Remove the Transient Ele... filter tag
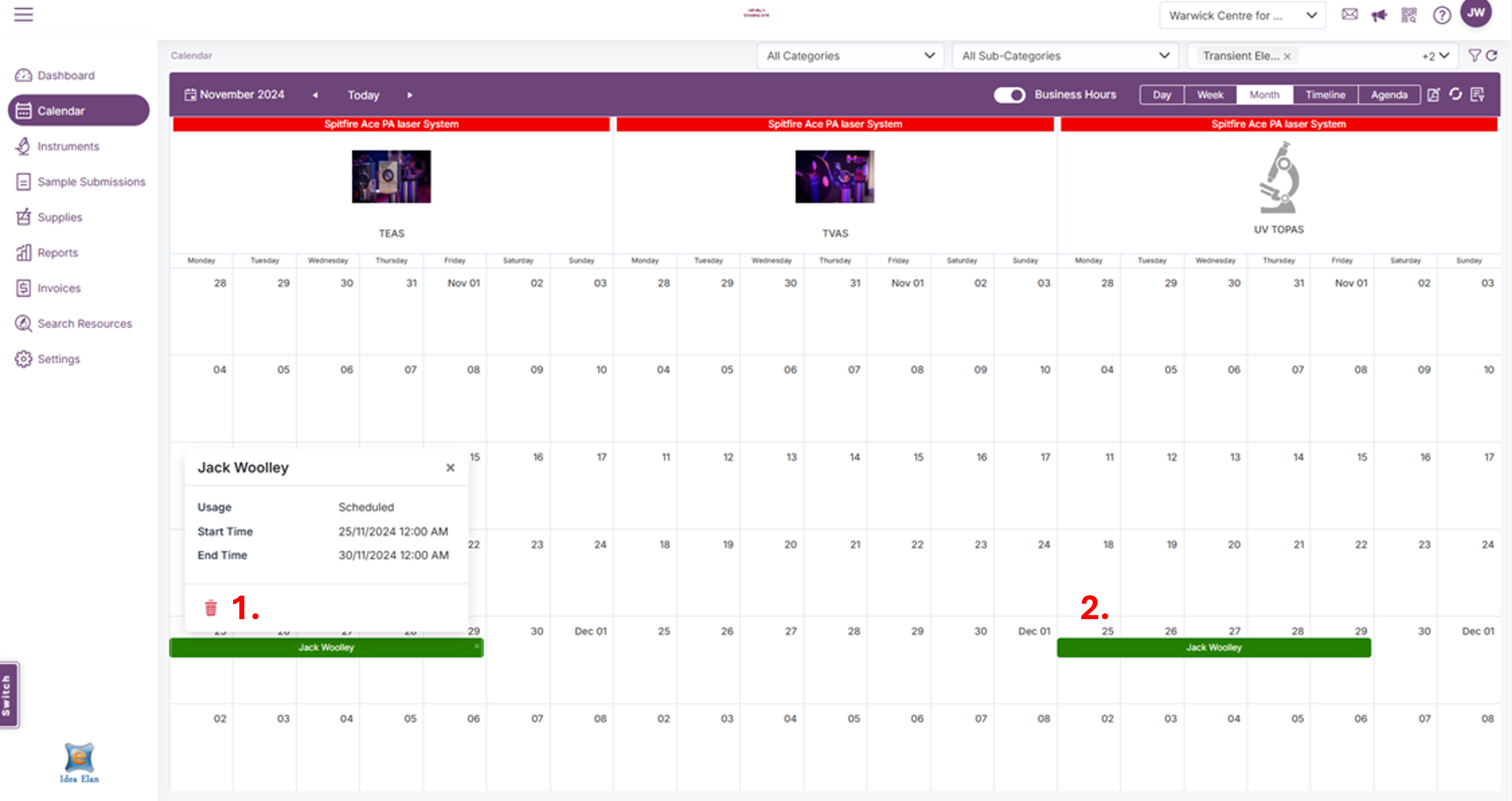1512x801 pixels. coord(1287,56)
